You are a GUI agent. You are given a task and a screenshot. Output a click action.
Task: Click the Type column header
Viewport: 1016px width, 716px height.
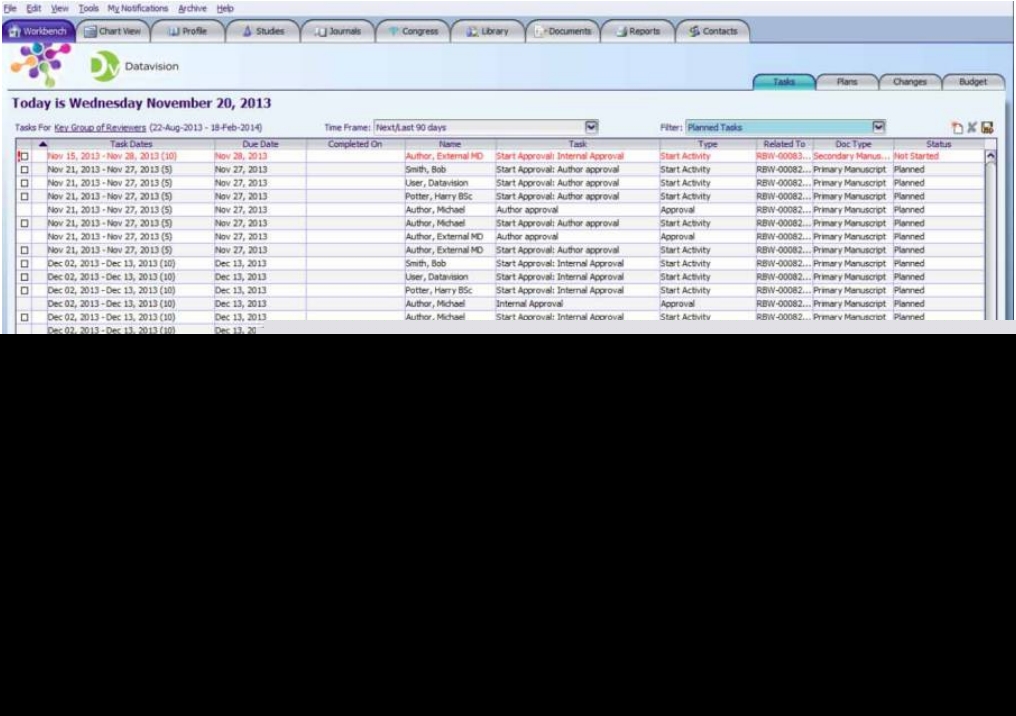coord(708,144)
